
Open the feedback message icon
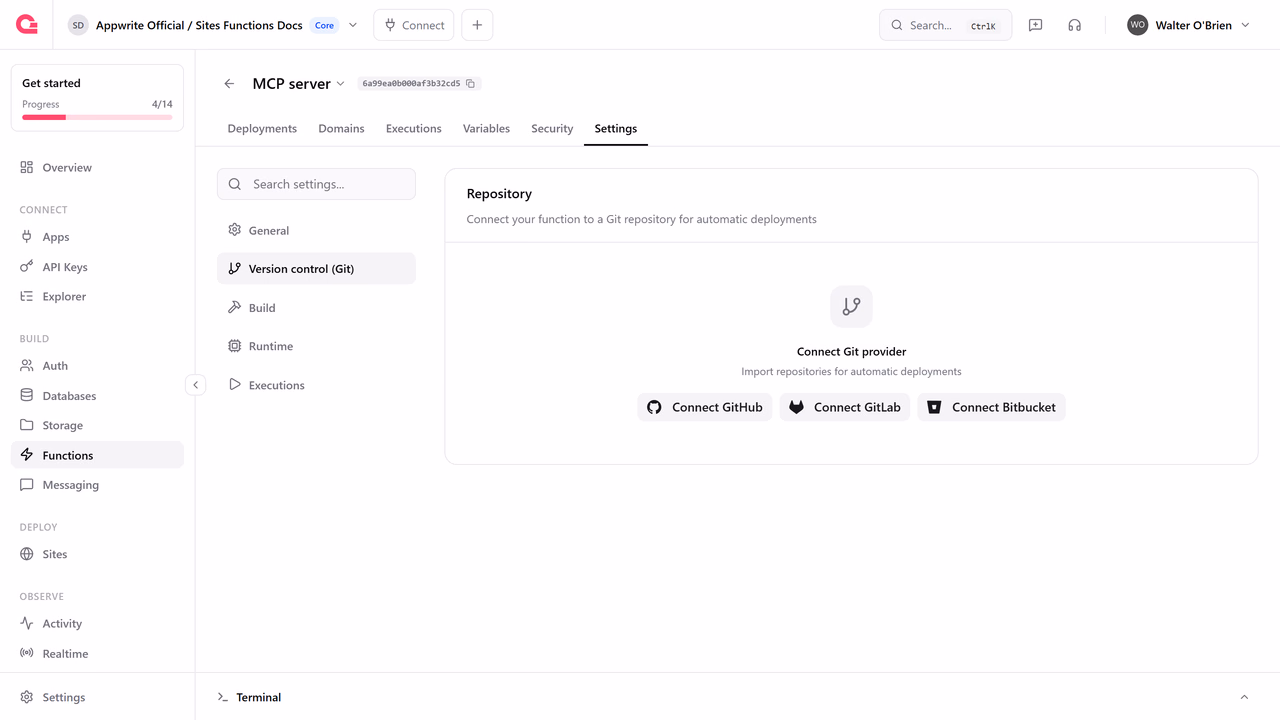1035,25
